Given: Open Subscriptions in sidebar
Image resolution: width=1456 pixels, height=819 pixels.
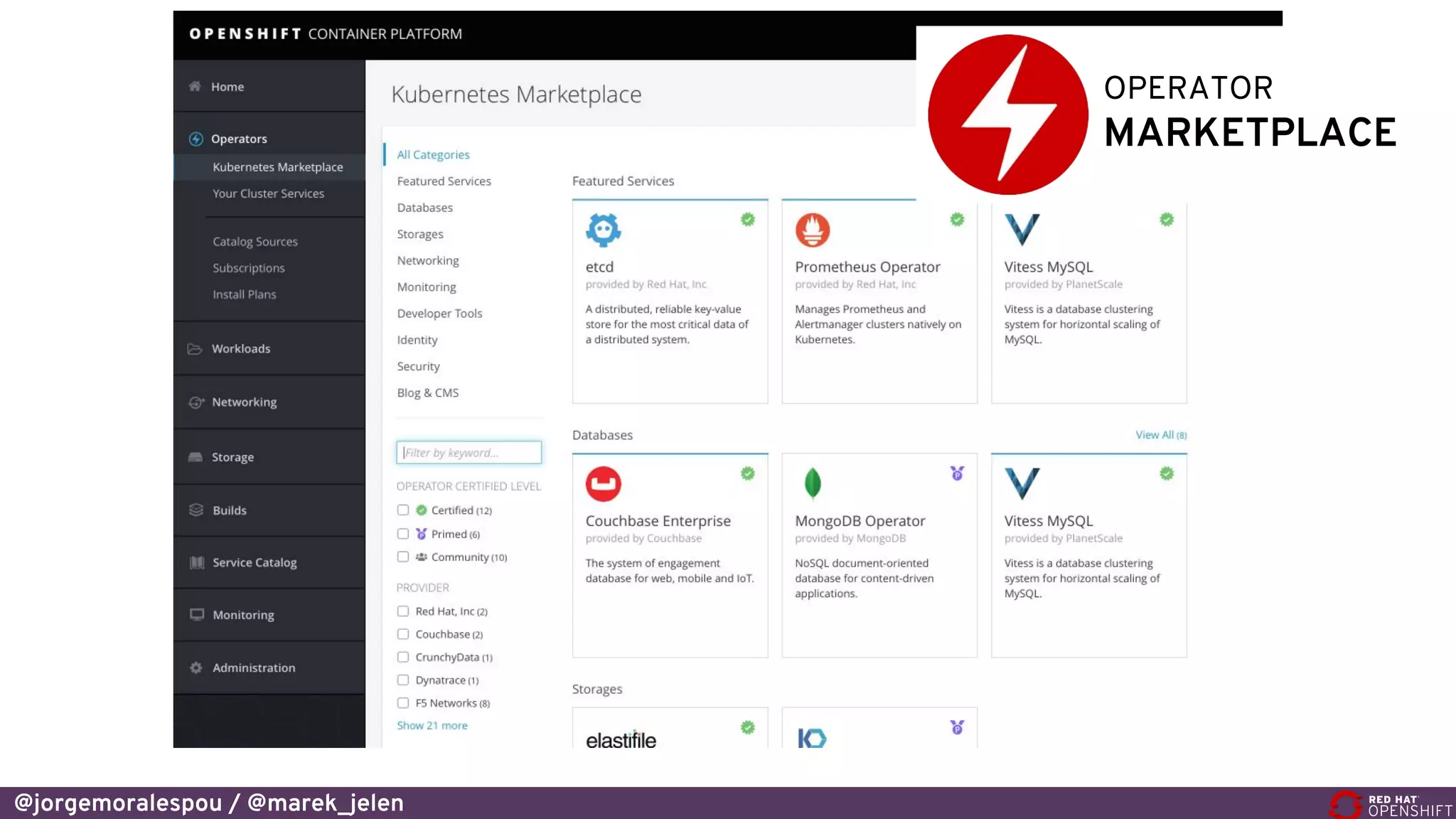Looking at the screenshot, I should (248, 268).
